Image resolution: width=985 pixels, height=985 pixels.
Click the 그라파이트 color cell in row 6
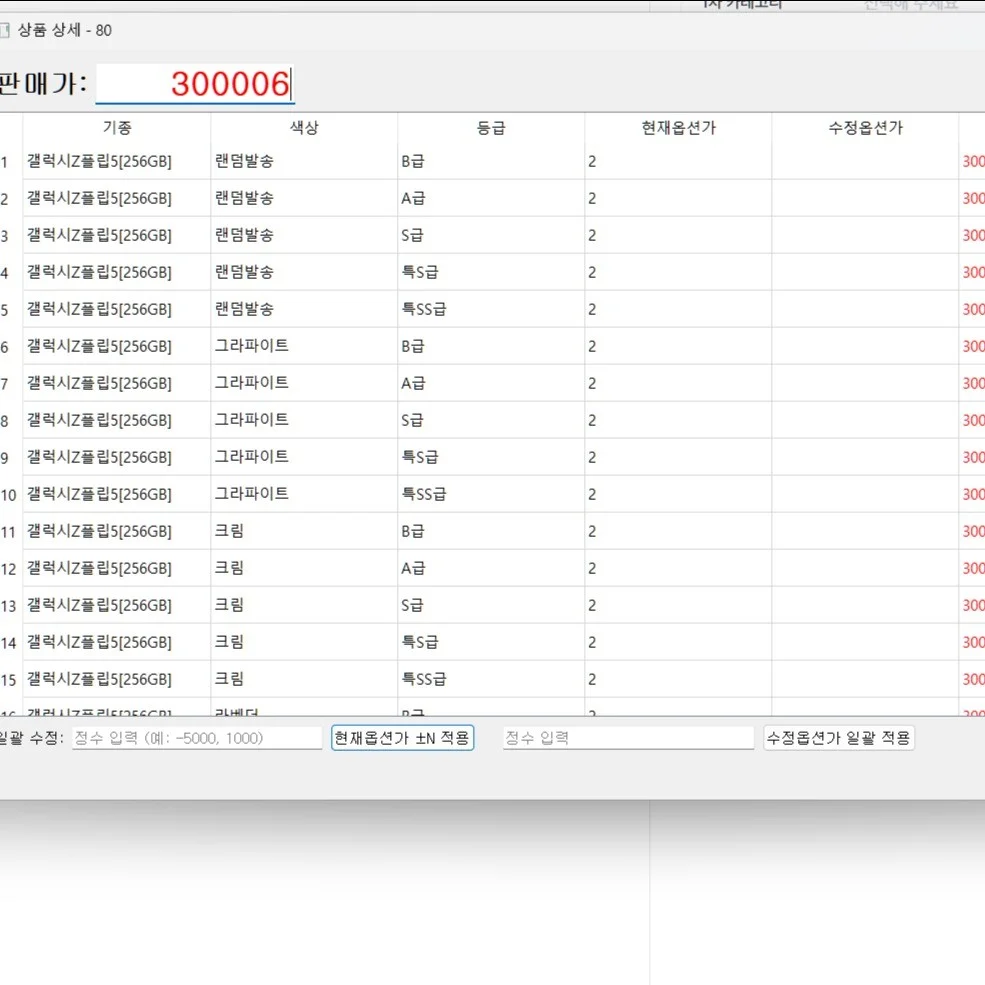252,346
